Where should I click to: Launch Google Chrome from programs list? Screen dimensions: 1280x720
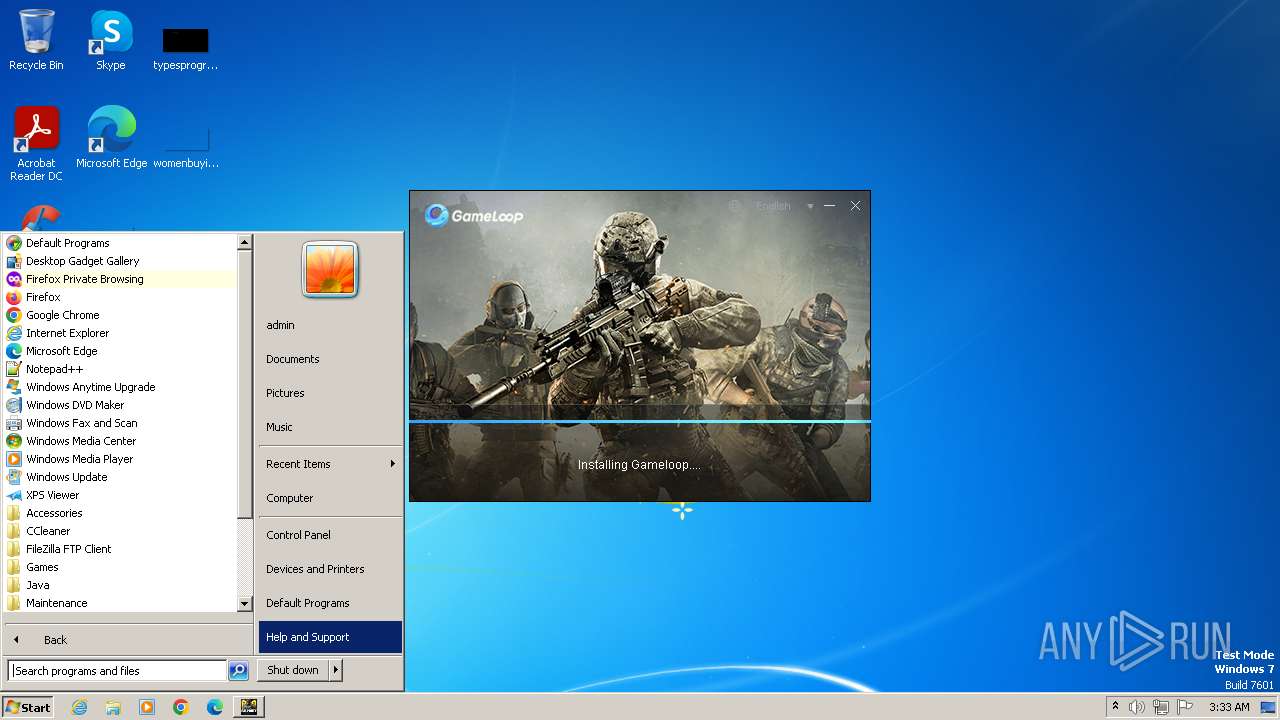120,315
